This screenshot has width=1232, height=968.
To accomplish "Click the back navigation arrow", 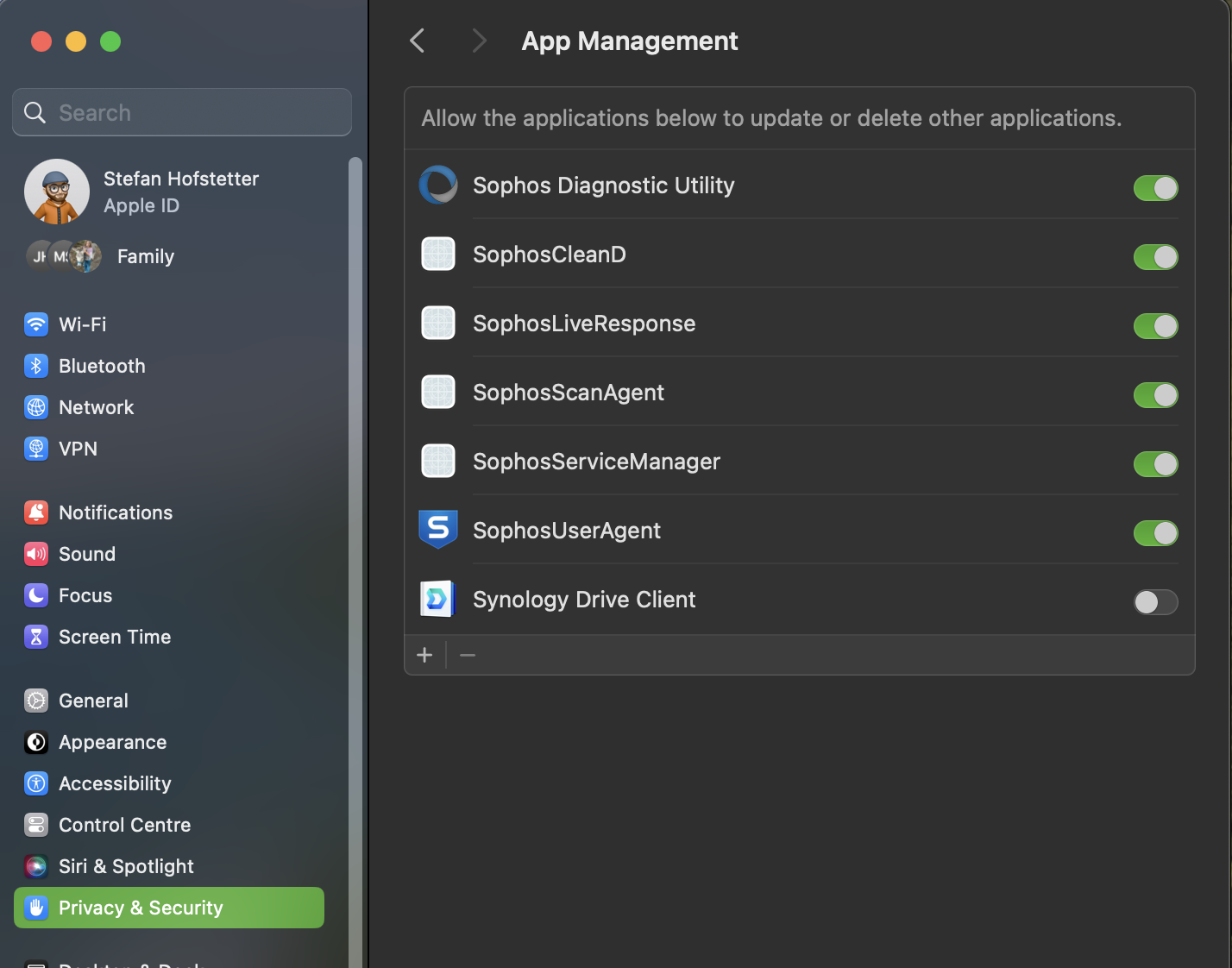I will [418, 40].
